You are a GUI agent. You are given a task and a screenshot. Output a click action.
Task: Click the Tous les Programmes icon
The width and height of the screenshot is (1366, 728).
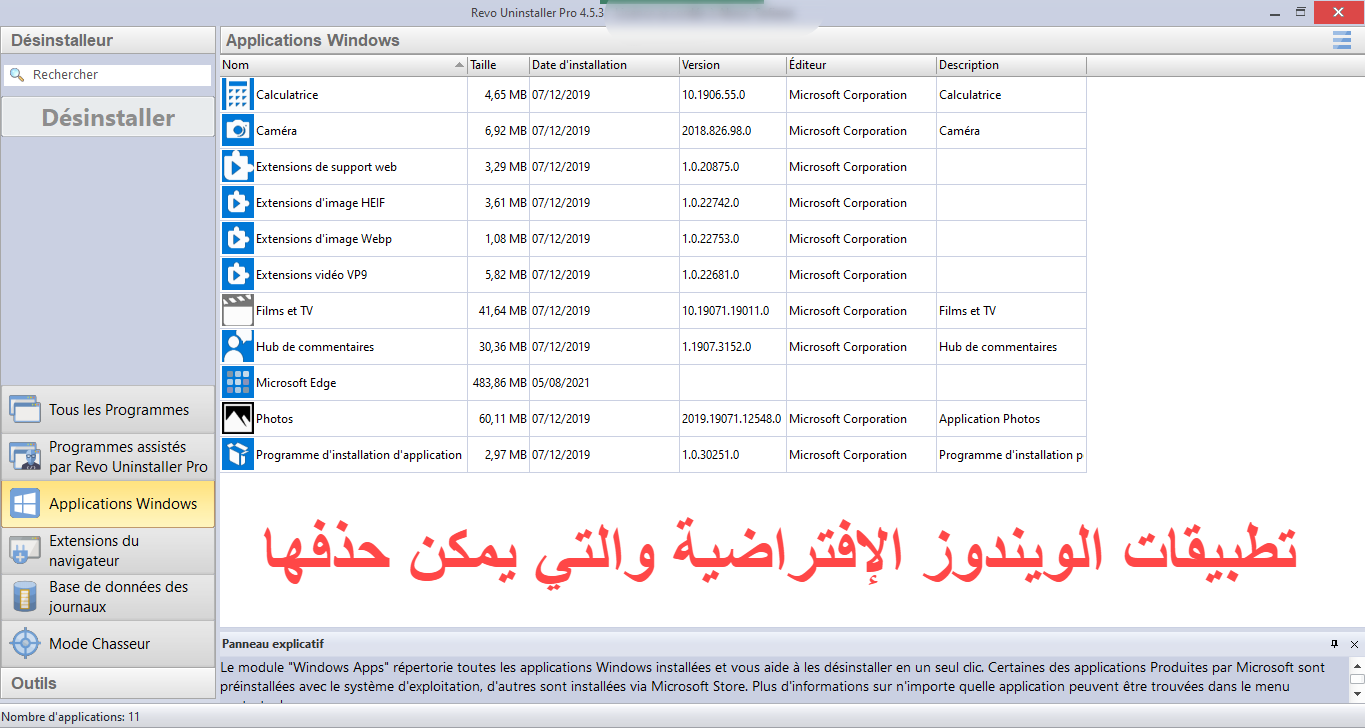[25, 409]
